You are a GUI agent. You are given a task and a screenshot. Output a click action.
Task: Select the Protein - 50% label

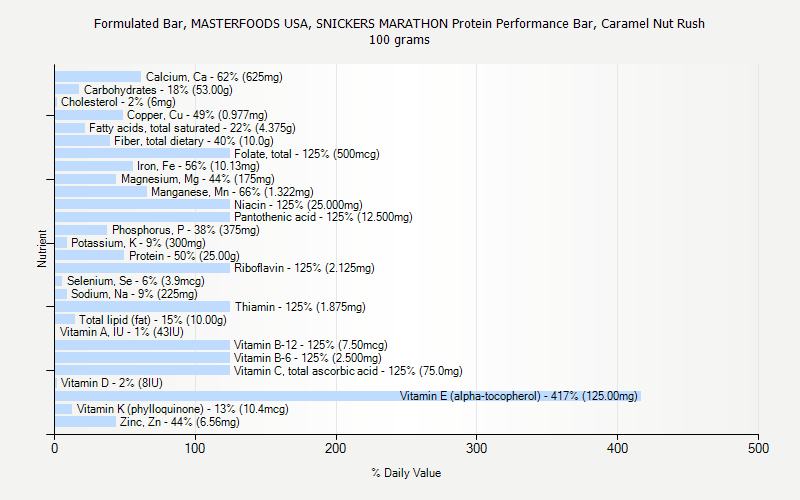[184, 256]
